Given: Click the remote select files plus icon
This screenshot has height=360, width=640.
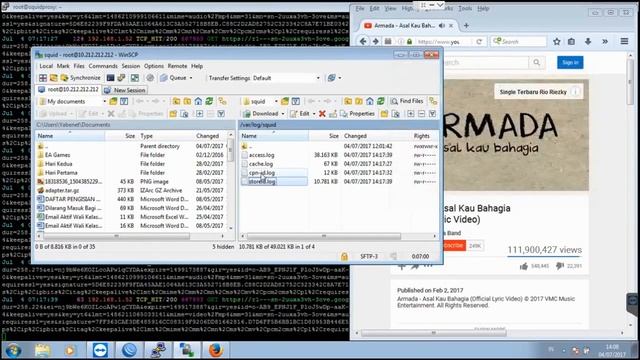Looking at the screenshot, I should point(411,113).
